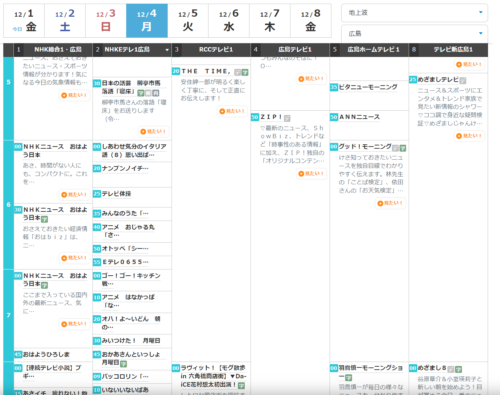Image resolution: width=500 pixels, height=395 pixels.
Task: Click 見たい! button under ZIP!
Action: [x=311, y=174]
